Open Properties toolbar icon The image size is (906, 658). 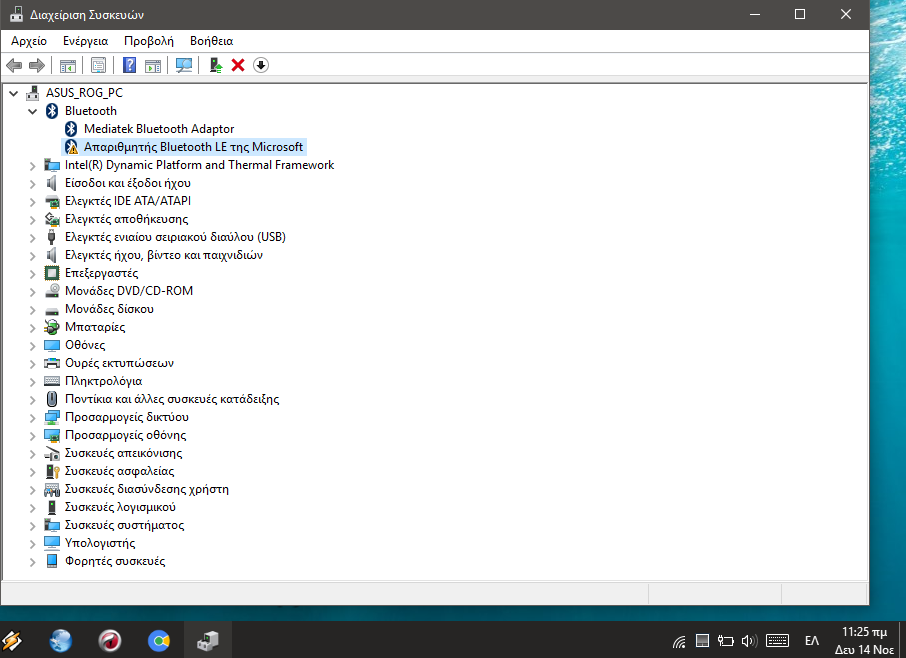pos(98,65)
